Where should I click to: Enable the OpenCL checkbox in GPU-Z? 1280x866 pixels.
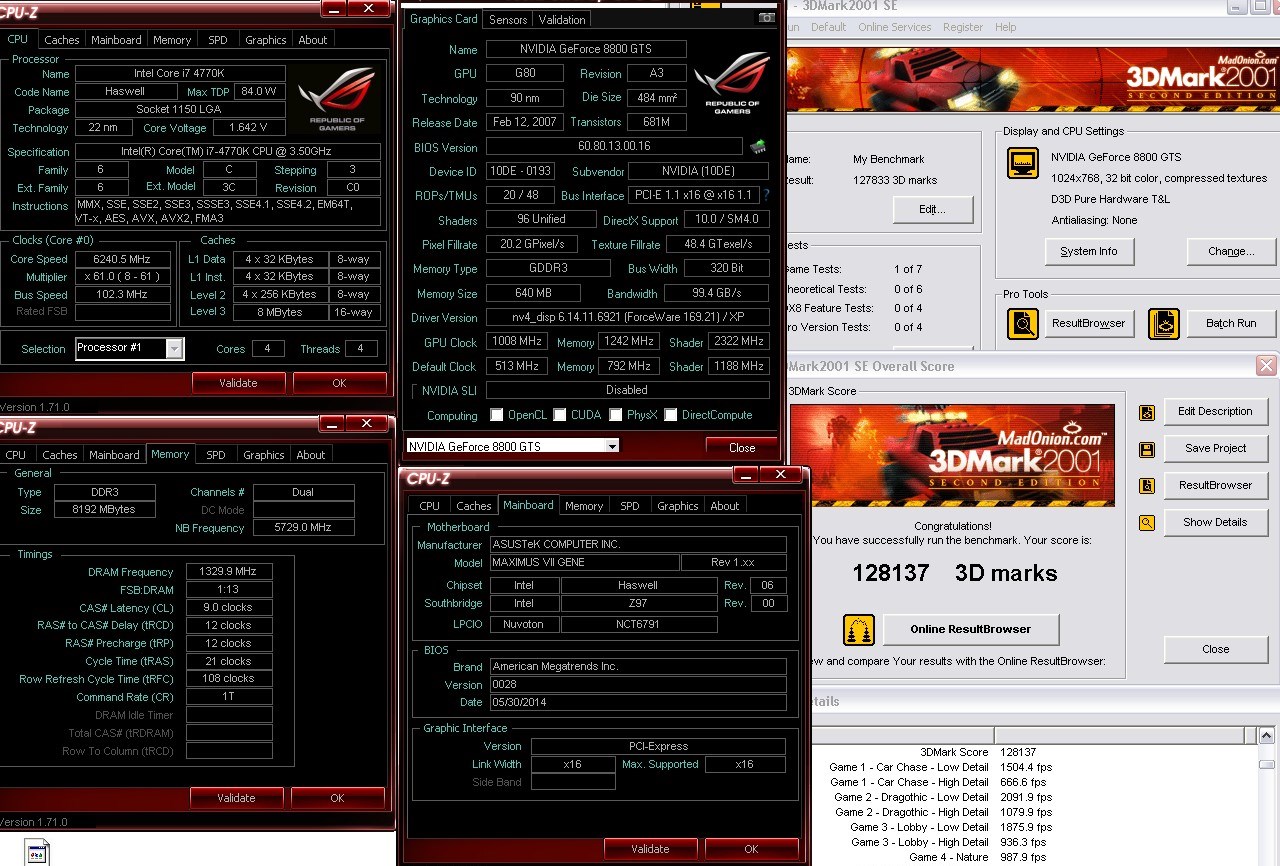coord(497,415)
